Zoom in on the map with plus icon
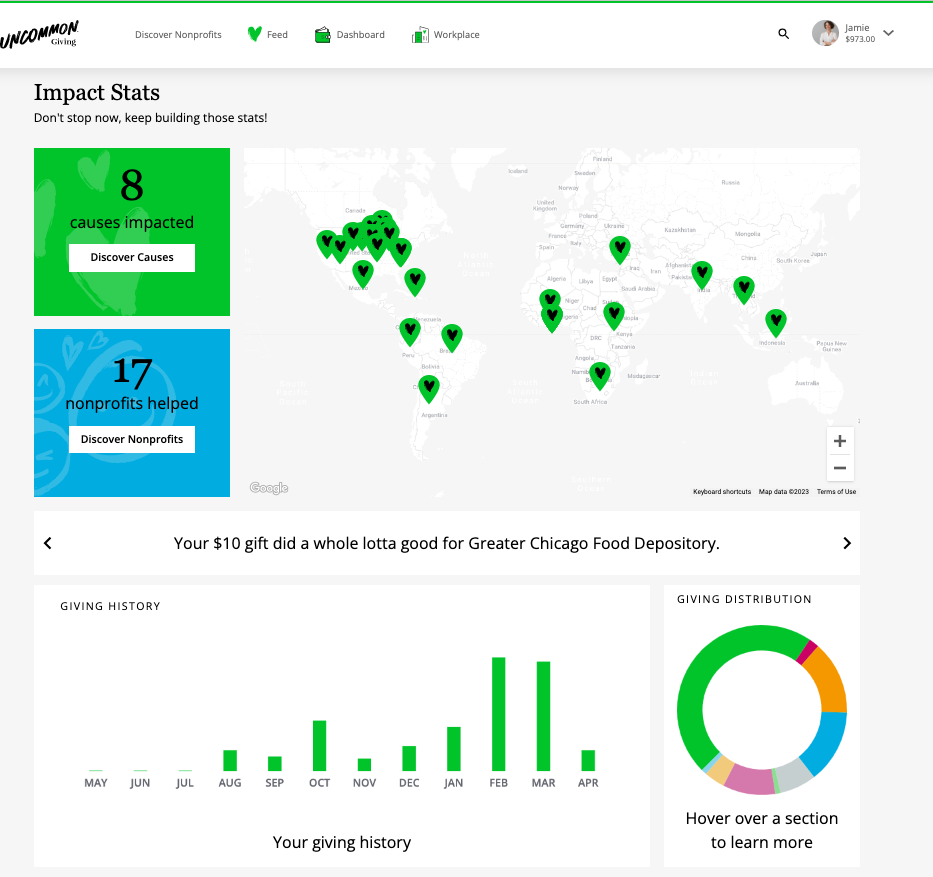 coord(840,440)
